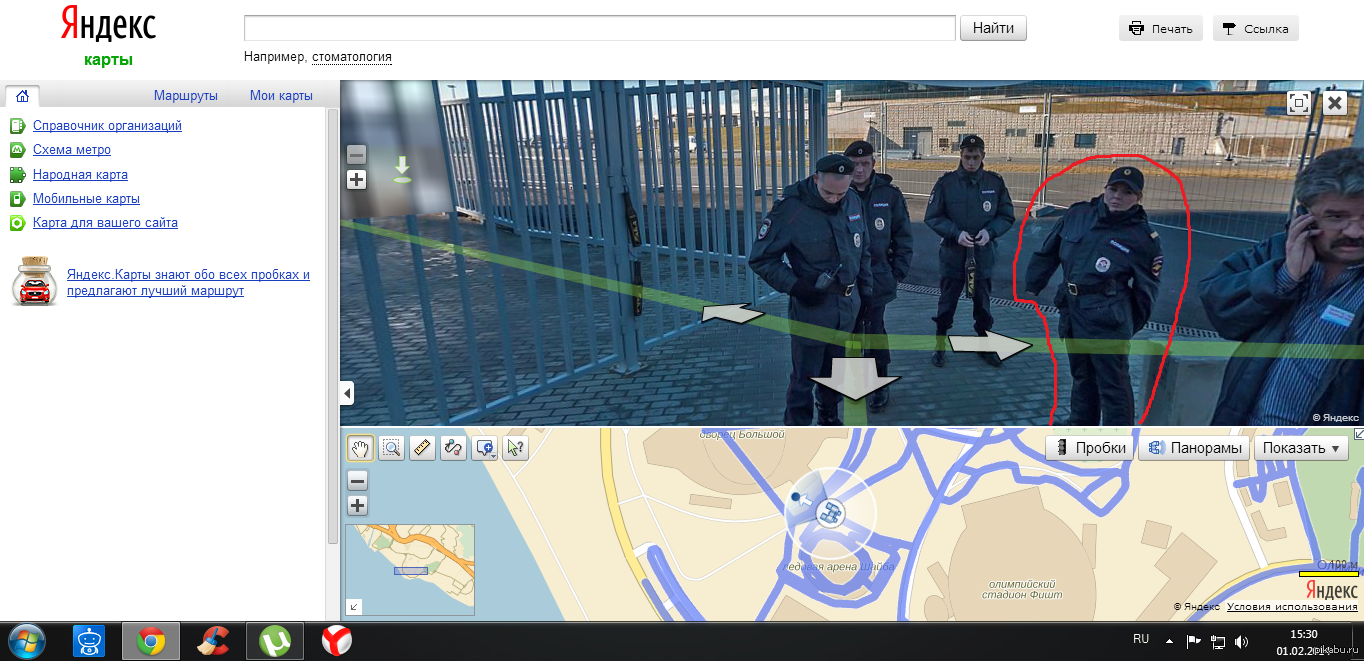
Task: Expand the add placemark tool dropdown
Action: click(x=494, y=455)
